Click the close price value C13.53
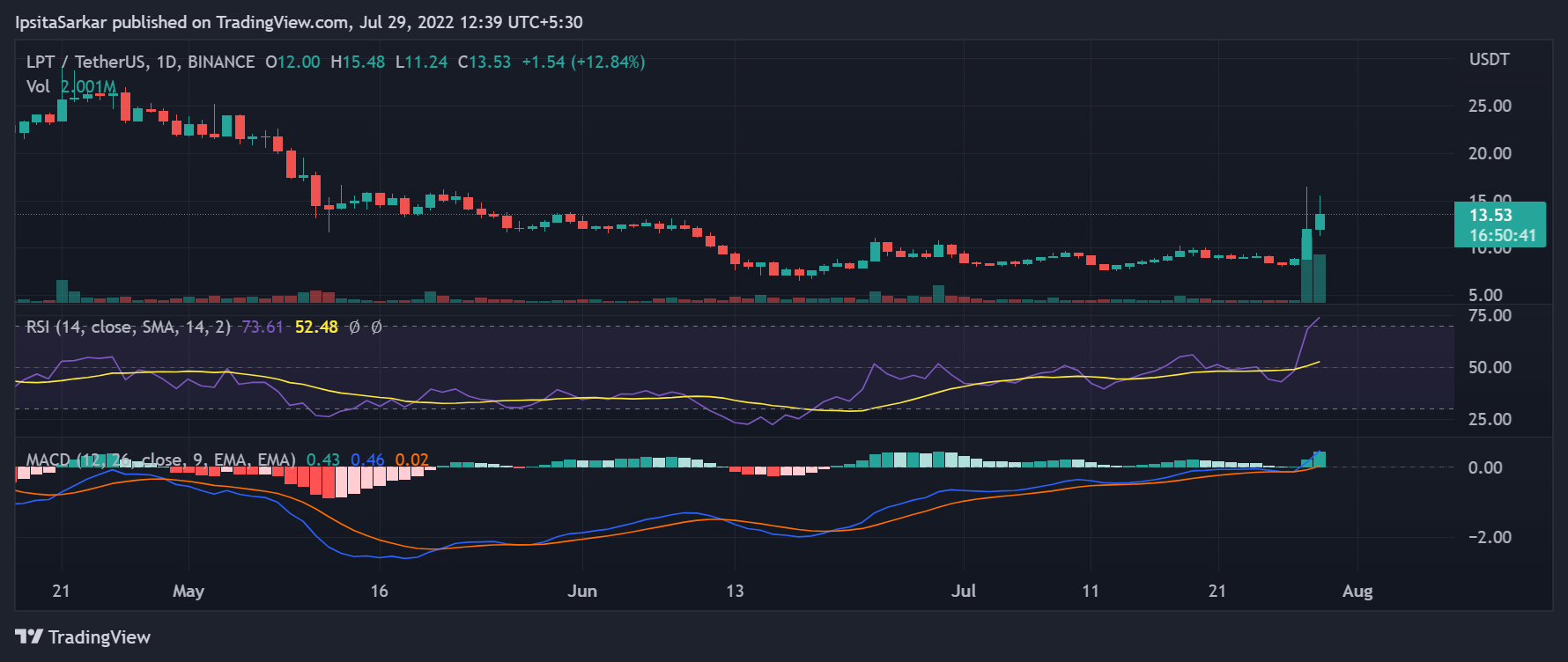1568x662 pixels. coord(484,62)
